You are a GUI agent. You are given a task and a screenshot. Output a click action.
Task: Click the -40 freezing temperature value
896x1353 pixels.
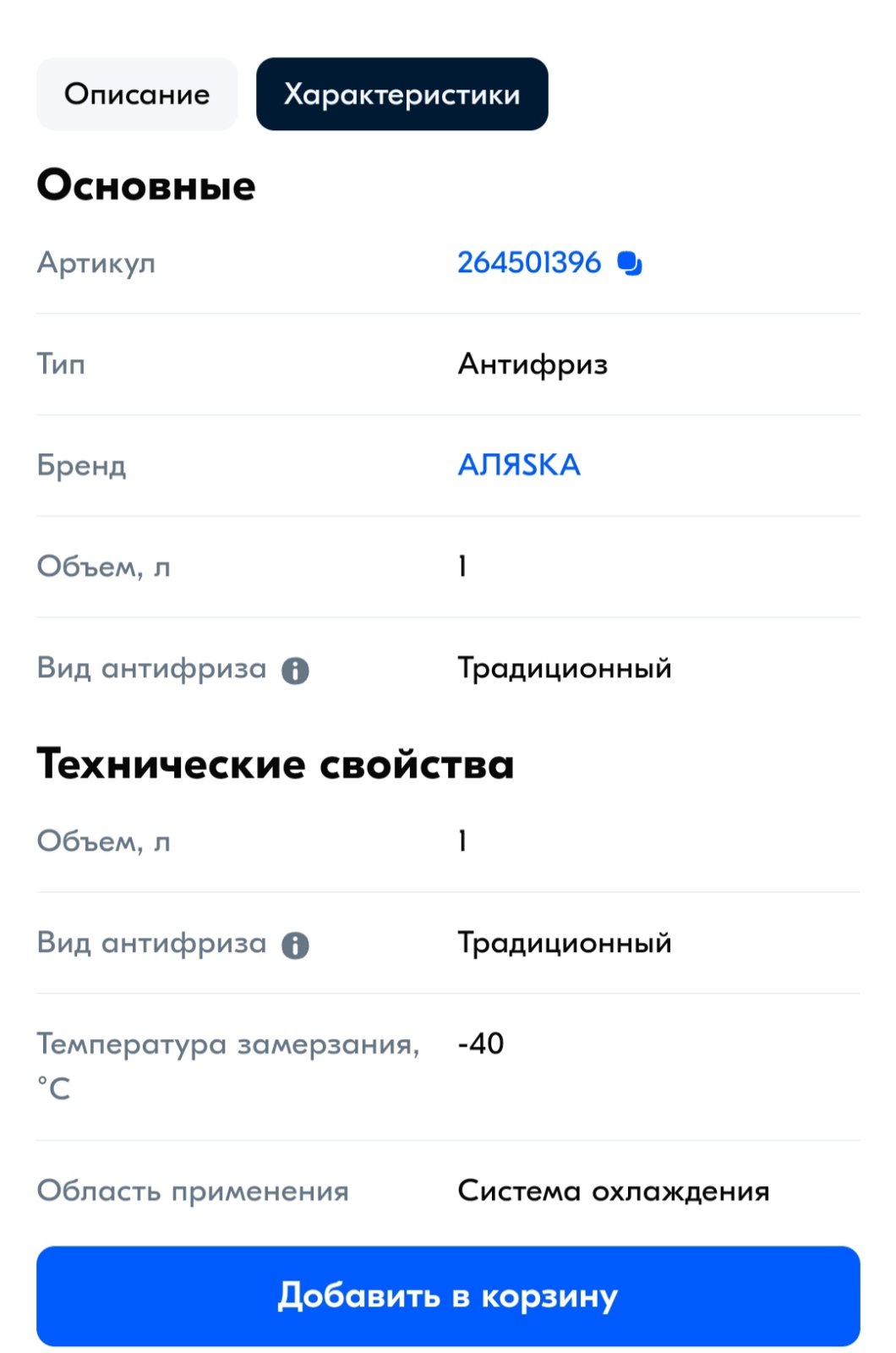tap(481, 1044)
